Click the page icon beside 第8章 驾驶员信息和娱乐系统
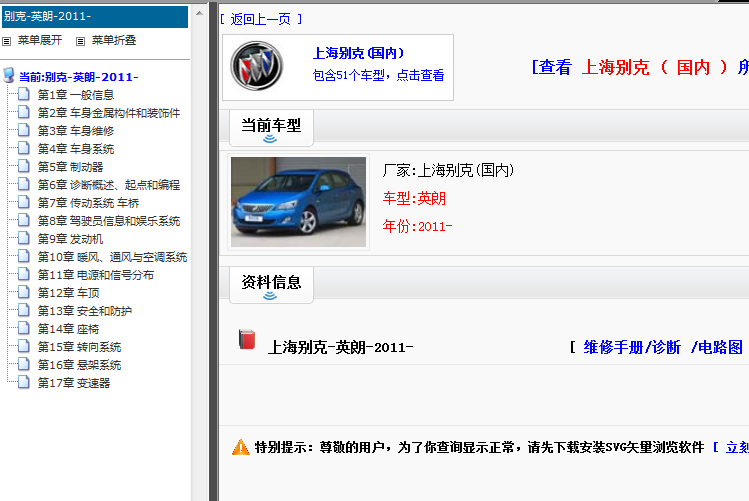The width and height of the screenshot is (749, 501). pyautogui.click(x=23, y=220)
